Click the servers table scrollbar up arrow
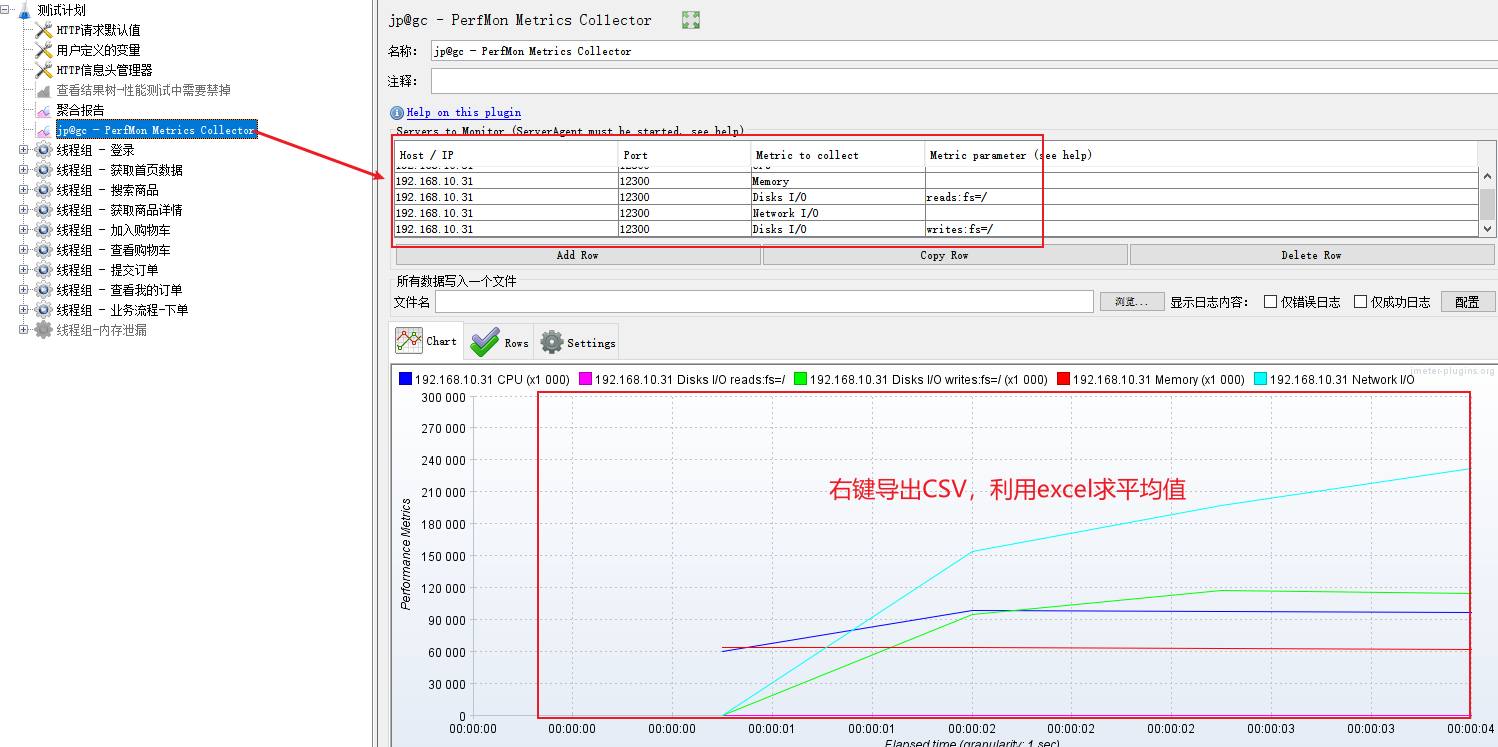 click(1487, 175)
